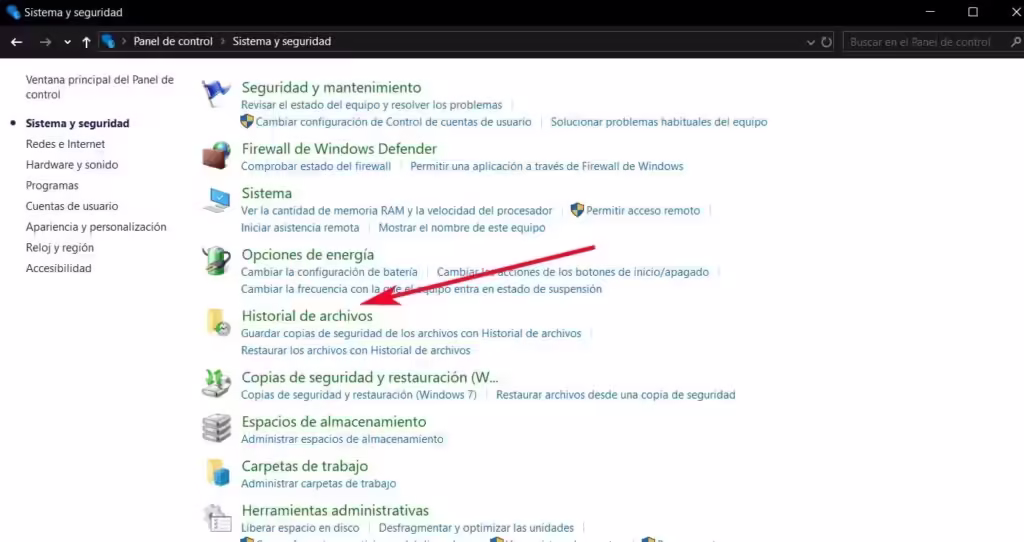Go back with the left arrow button
This screenshot has width=1024, height=542.
point(16,42)
